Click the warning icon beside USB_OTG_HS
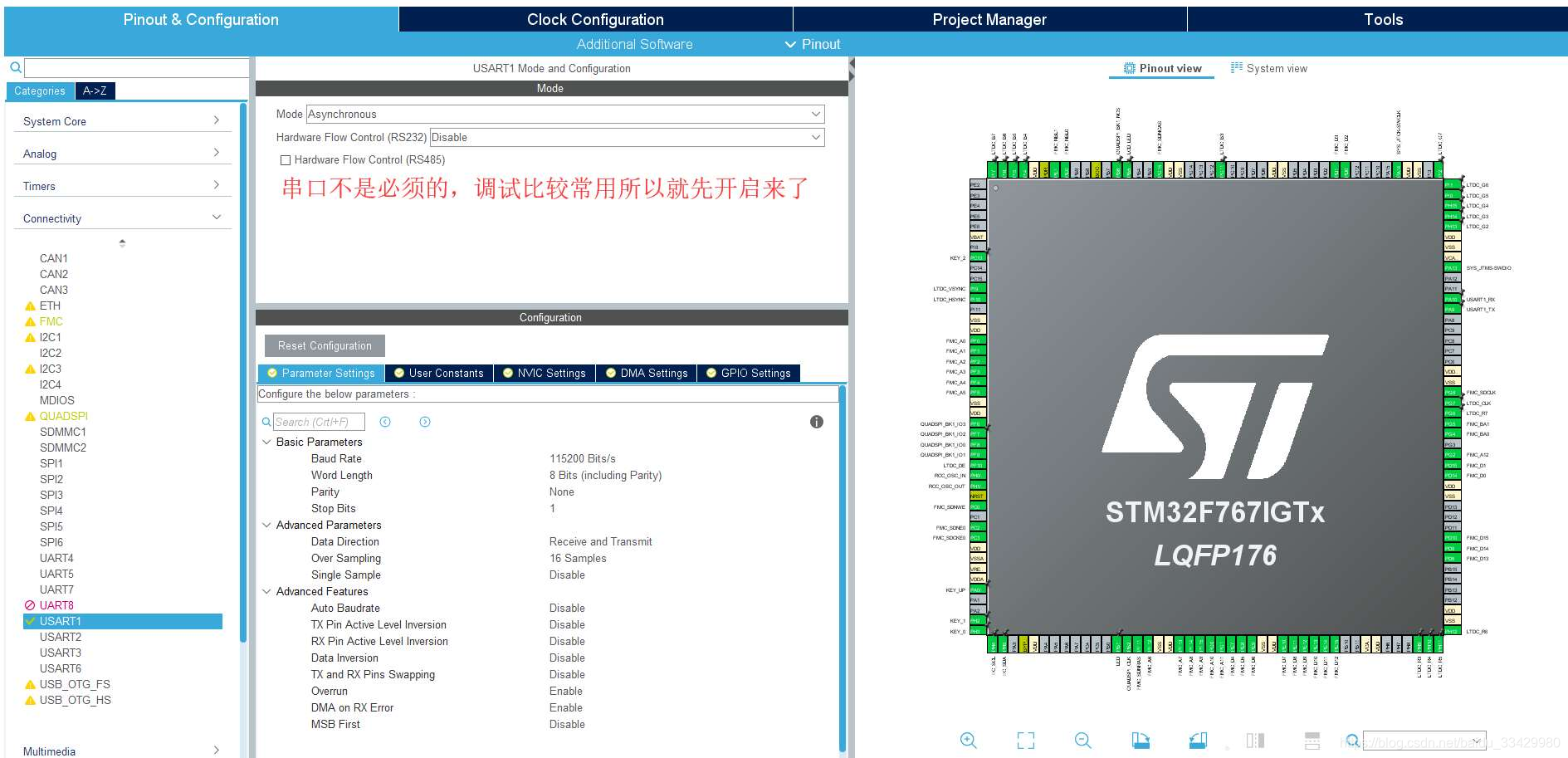 point(31,701)
